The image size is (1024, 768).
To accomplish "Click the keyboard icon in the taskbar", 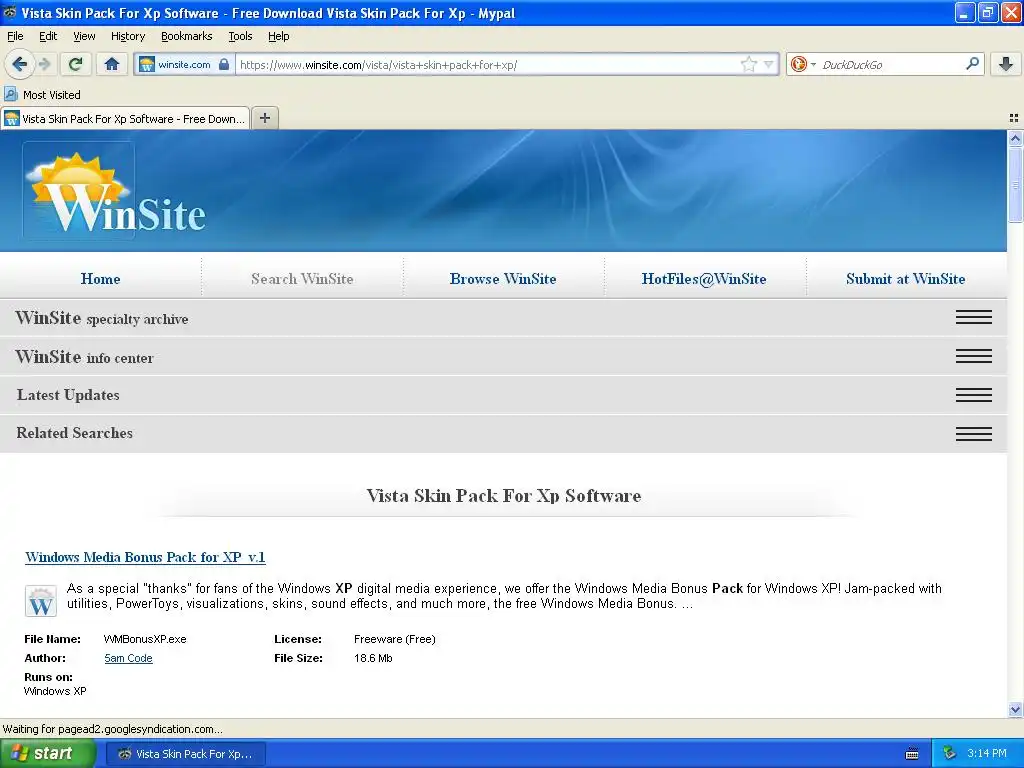I will pos(912,754).
